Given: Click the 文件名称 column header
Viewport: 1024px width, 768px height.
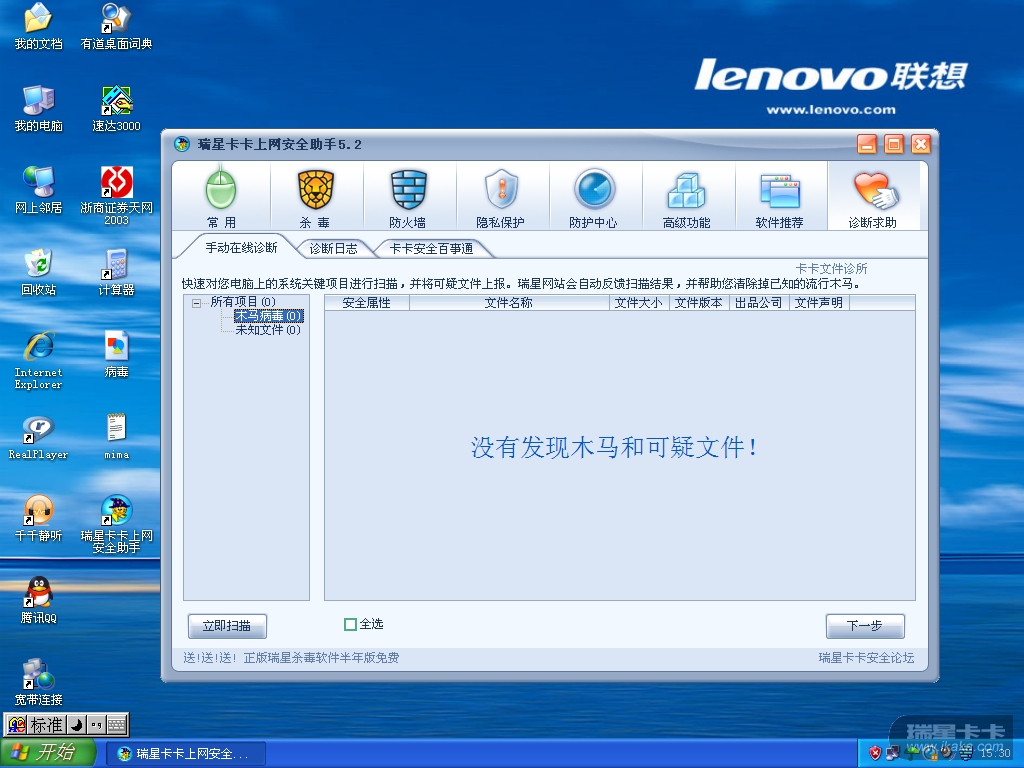Looking at the screenshot, I should (509, 303).
